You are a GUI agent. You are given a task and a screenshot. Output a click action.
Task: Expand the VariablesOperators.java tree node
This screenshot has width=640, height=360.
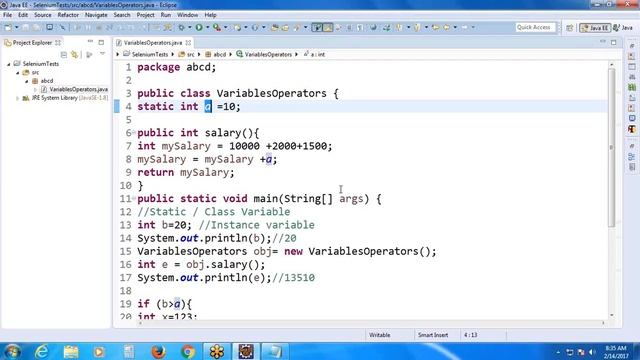pos(36,89)
